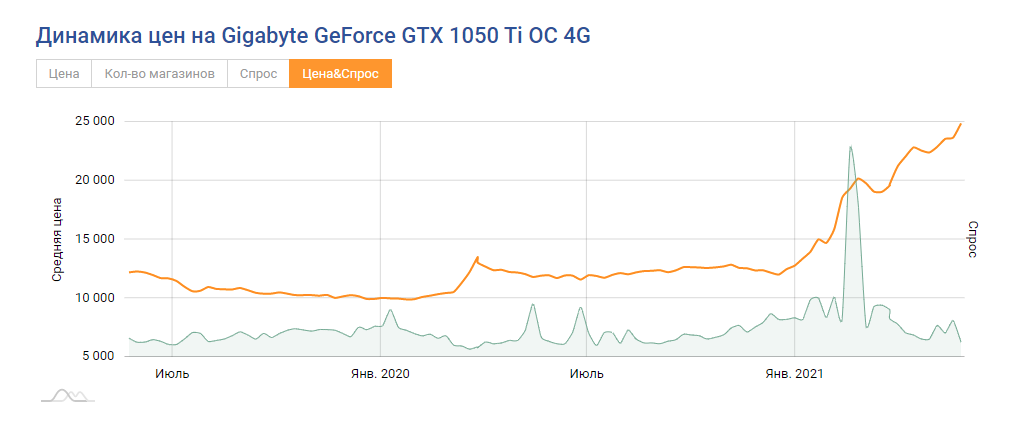Click the Июль label between Янв. 2020 and Янв. 2021
The height and width of the screenshot is (440, 1011).
point(586,374)
